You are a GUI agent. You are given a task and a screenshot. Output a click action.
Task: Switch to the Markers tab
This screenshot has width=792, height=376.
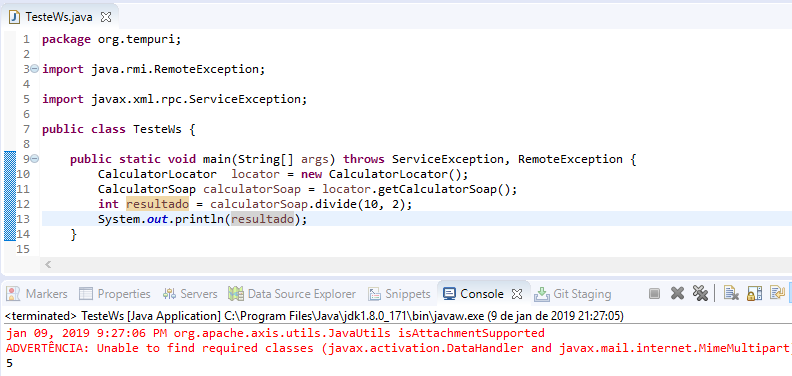(x=37, y=294)
